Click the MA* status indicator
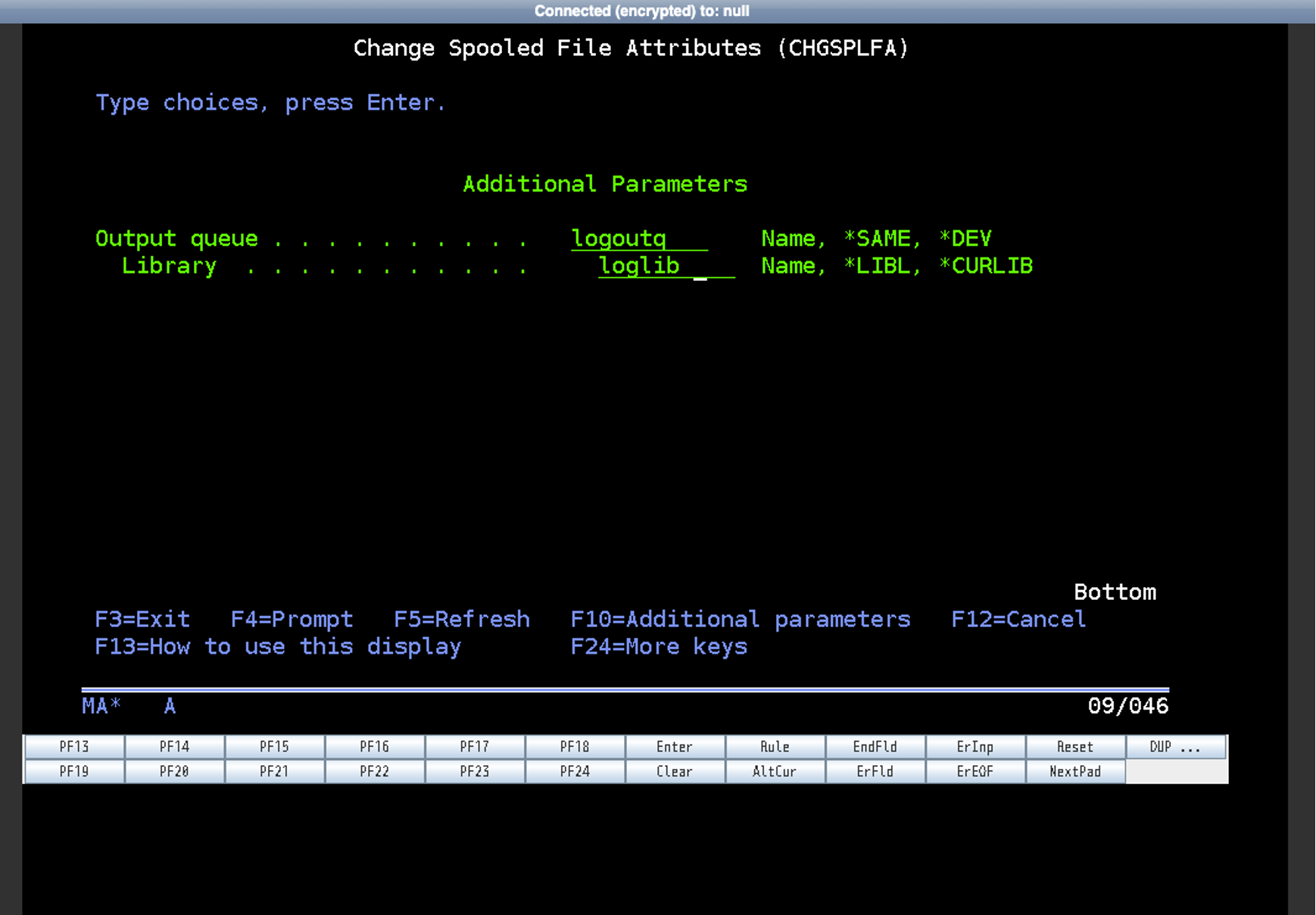 pyautogui.click(x=101, y=707)
